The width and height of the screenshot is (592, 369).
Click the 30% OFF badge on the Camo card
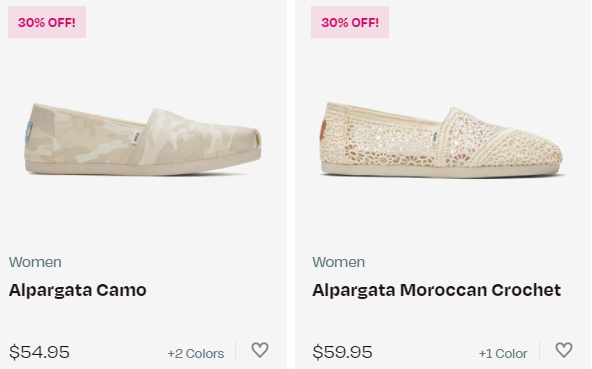47,22
